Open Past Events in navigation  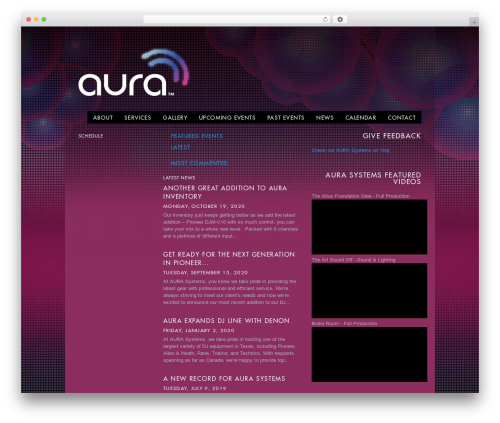285,118
